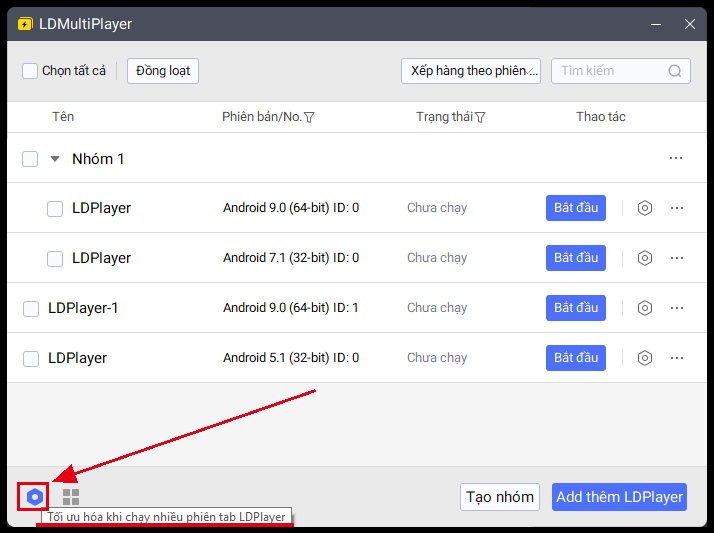
Task: Select the Android 5.1 LDPlayer checkbox
Action: (x=31, y=359)
